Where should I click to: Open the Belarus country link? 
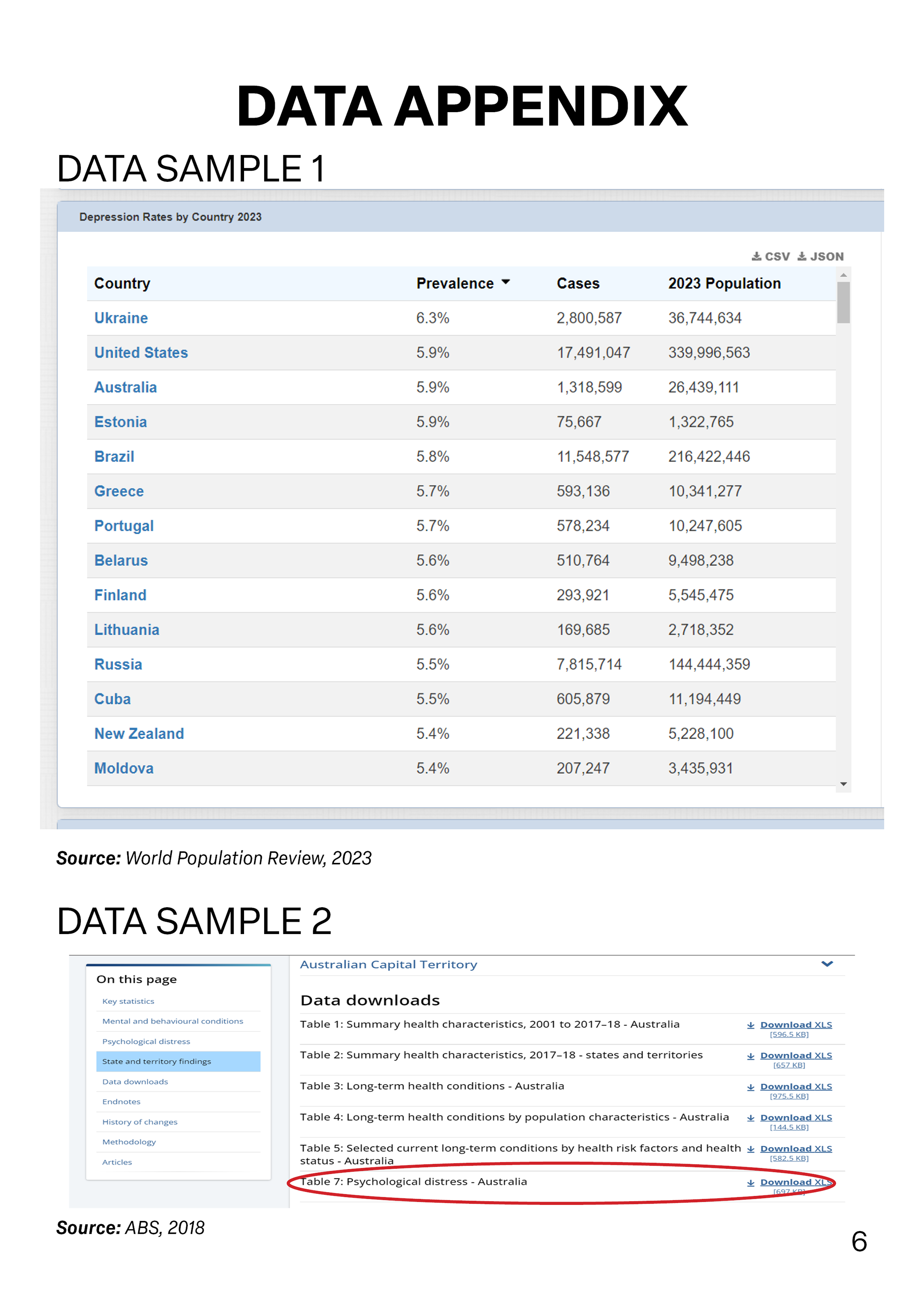pyautogui.click(x=121, y=561)
